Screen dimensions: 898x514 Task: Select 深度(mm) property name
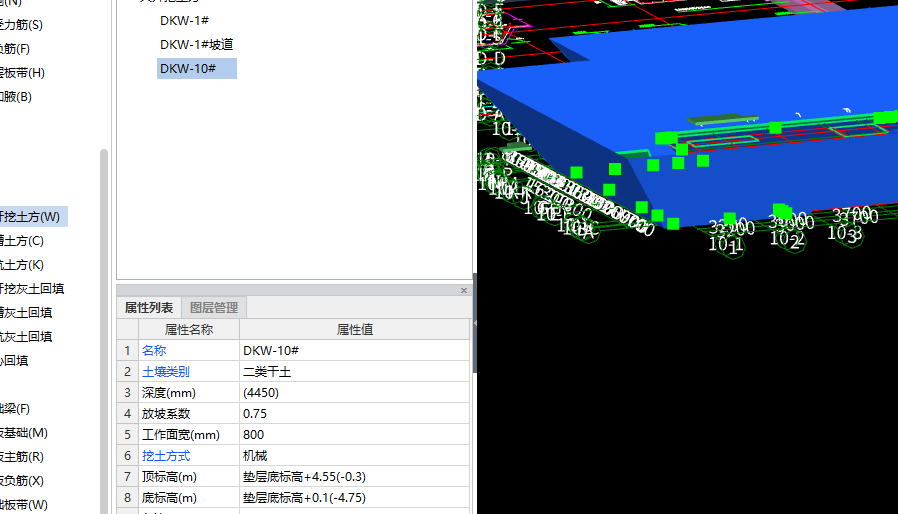pos(168,393)
